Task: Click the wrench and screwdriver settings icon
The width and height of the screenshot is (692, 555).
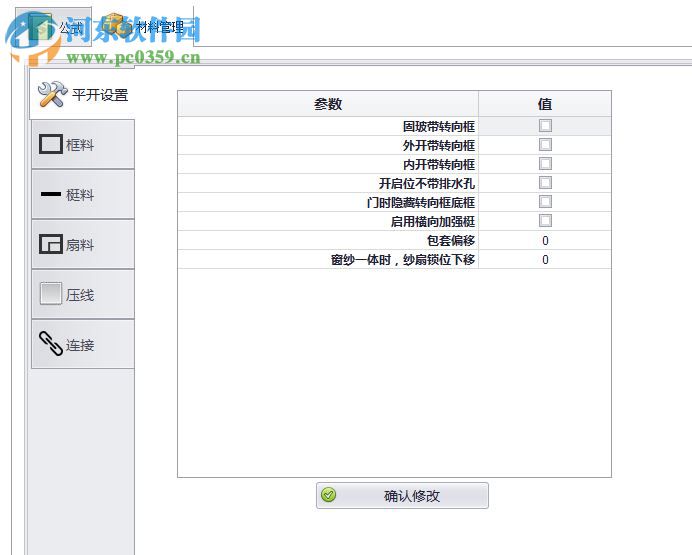Action: pos(53,94)
